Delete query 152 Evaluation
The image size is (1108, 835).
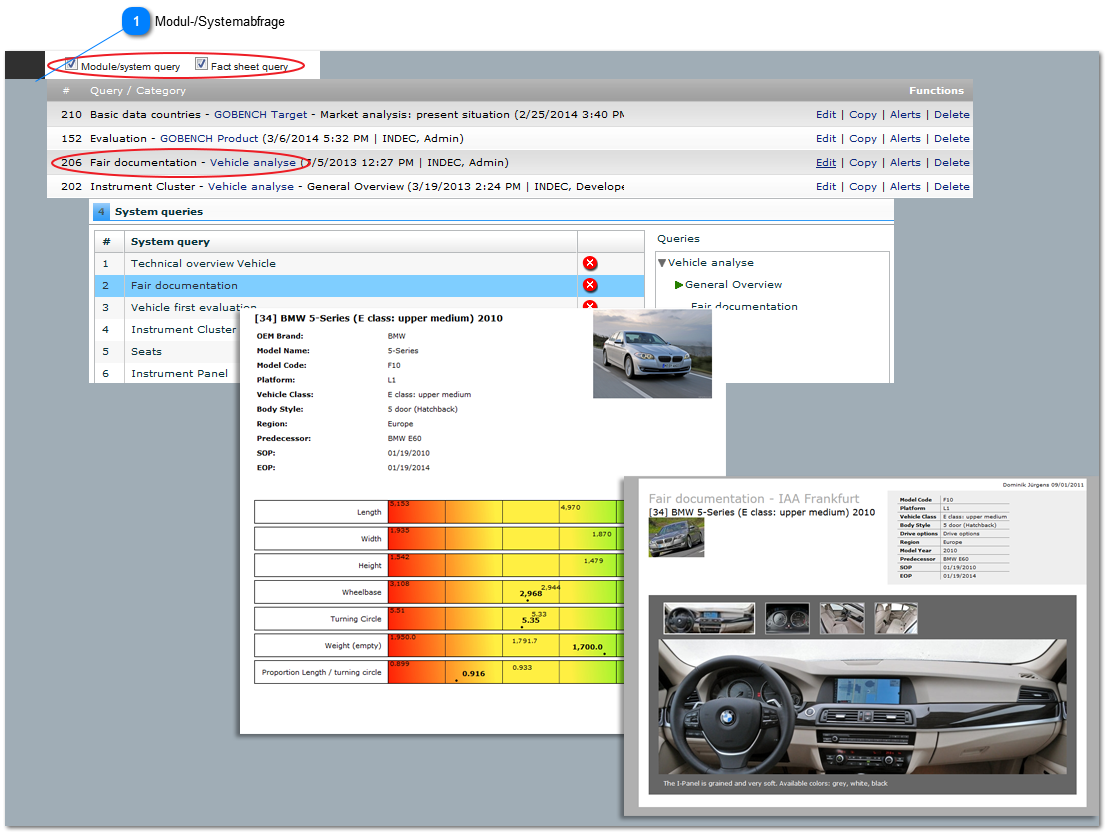(x=952, y=138)
